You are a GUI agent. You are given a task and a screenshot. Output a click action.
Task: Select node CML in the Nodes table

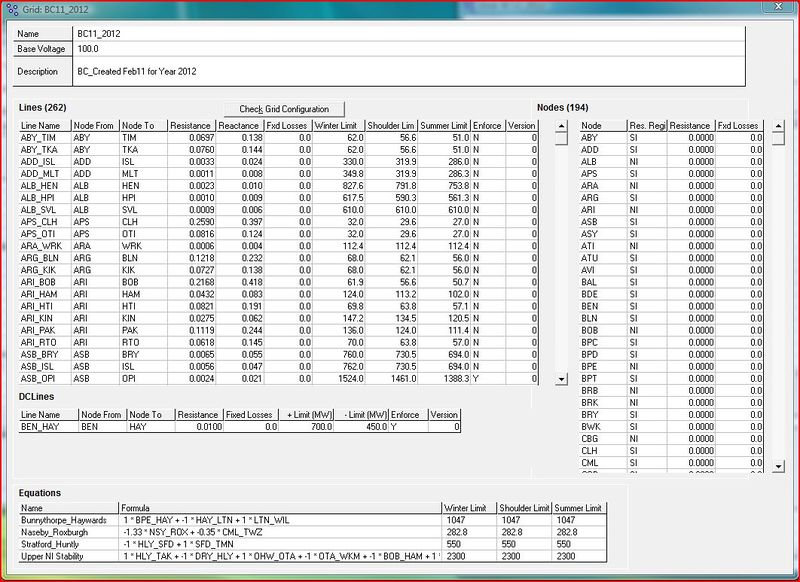[603, 463]
